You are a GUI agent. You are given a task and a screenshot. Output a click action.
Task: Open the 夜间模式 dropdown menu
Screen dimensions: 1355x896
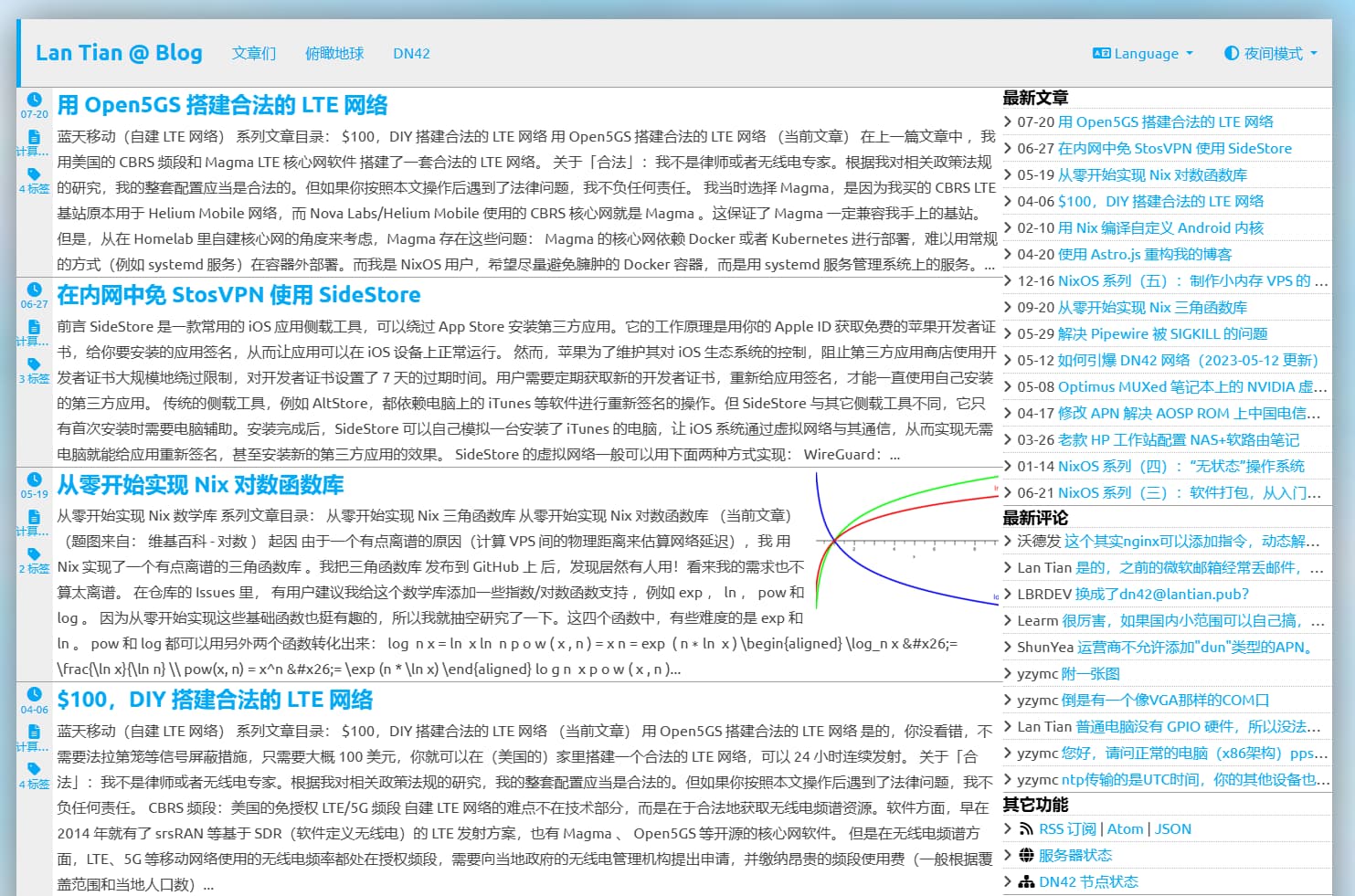point(1270,53)
